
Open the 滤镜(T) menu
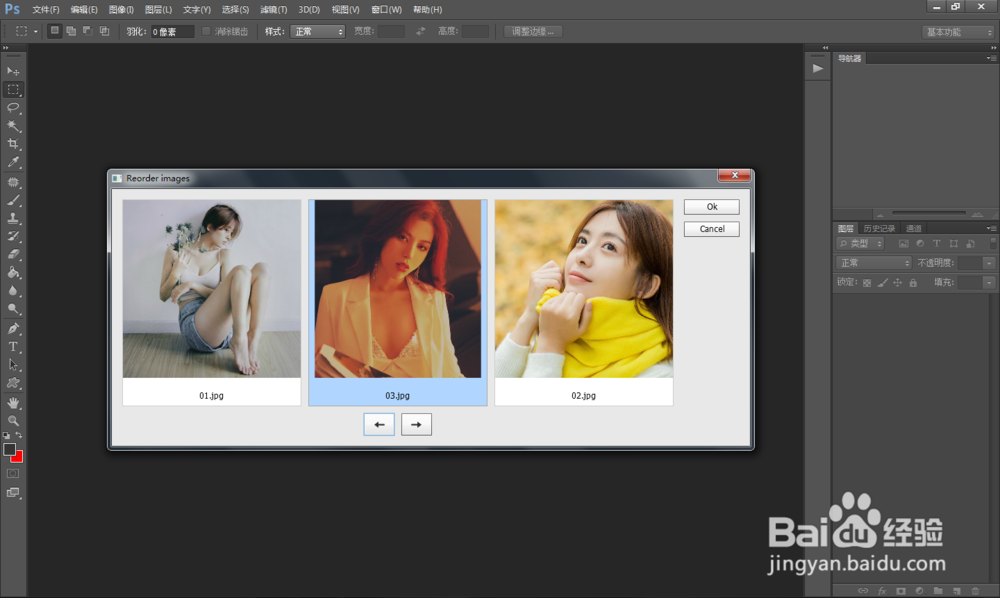[274, 10]
